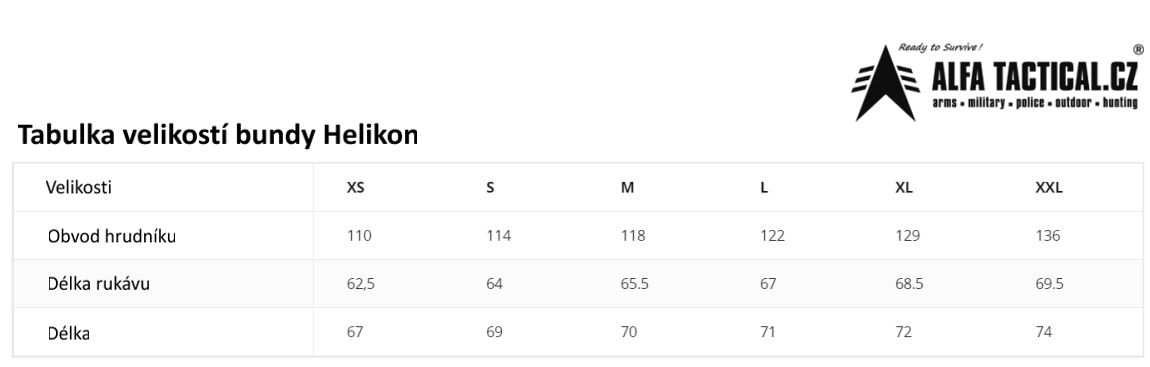Click the 'Obvod hrudníku' row label
Image resolution: width=1150 pixels, height=367 pixels.
[111, 236]
